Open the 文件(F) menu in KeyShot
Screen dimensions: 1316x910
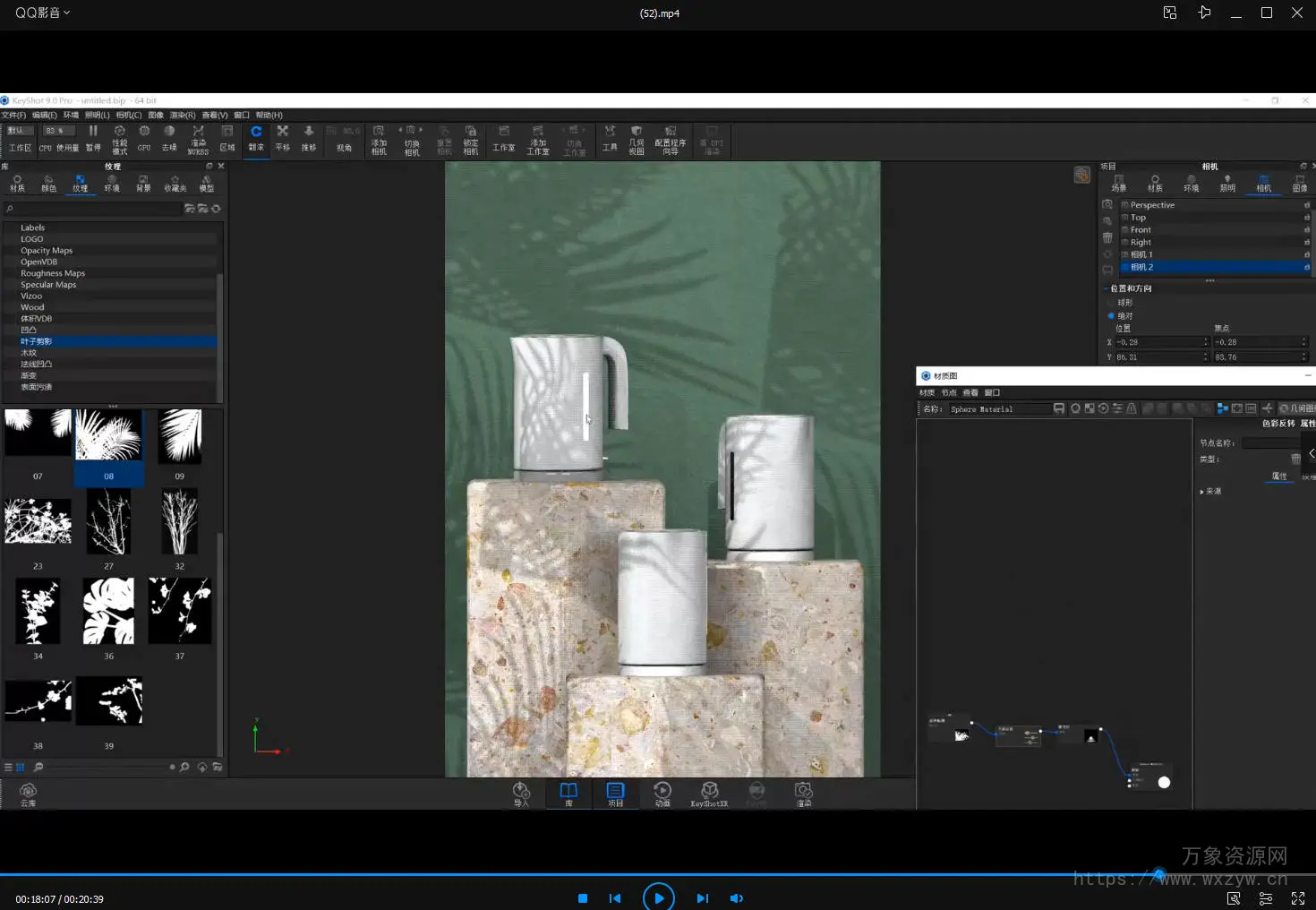coord(13,115)
